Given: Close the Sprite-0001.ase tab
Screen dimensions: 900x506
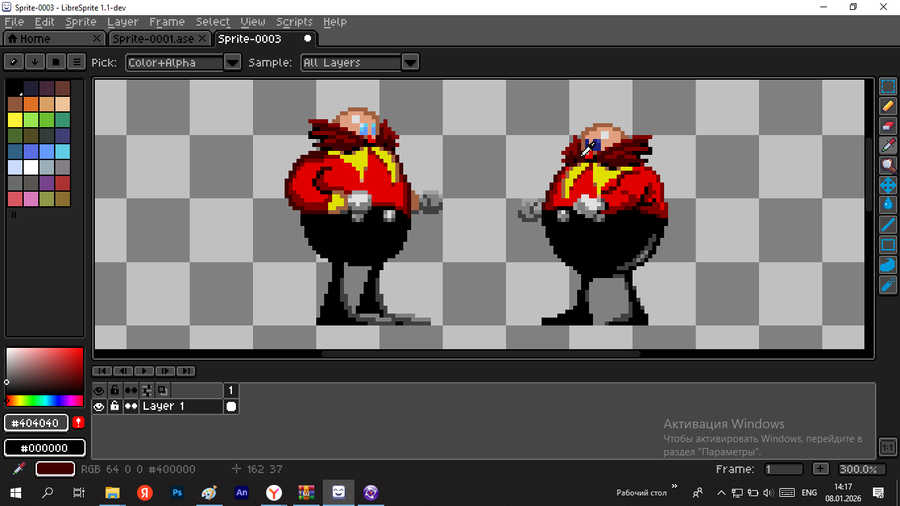Looking at the screenshot, I should point(202,38).
